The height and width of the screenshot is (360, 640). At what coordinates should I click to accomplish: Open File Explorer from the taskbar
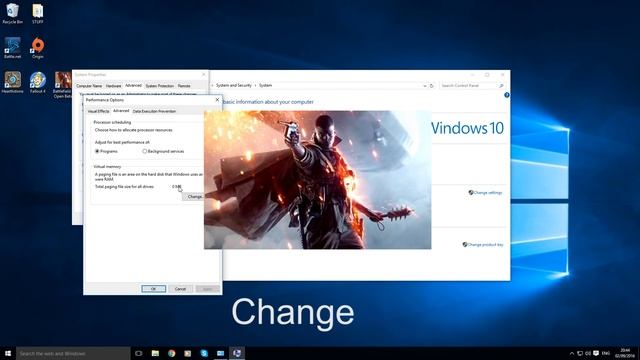[155, 353]
